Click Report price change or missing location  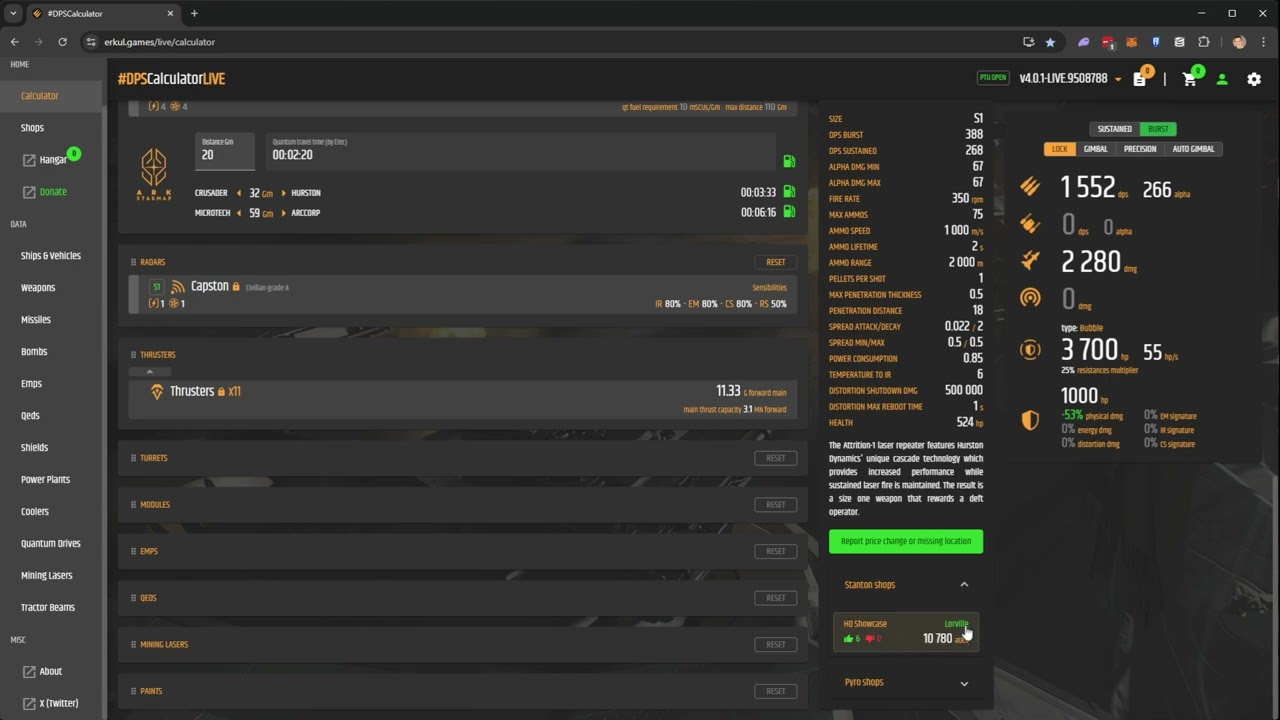(x=906, y=541)
